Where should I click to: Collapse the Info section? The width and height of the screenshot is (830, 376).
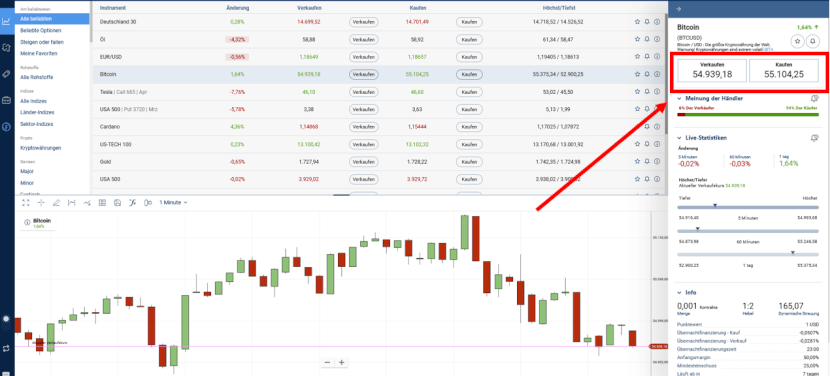tap(679, 292)
